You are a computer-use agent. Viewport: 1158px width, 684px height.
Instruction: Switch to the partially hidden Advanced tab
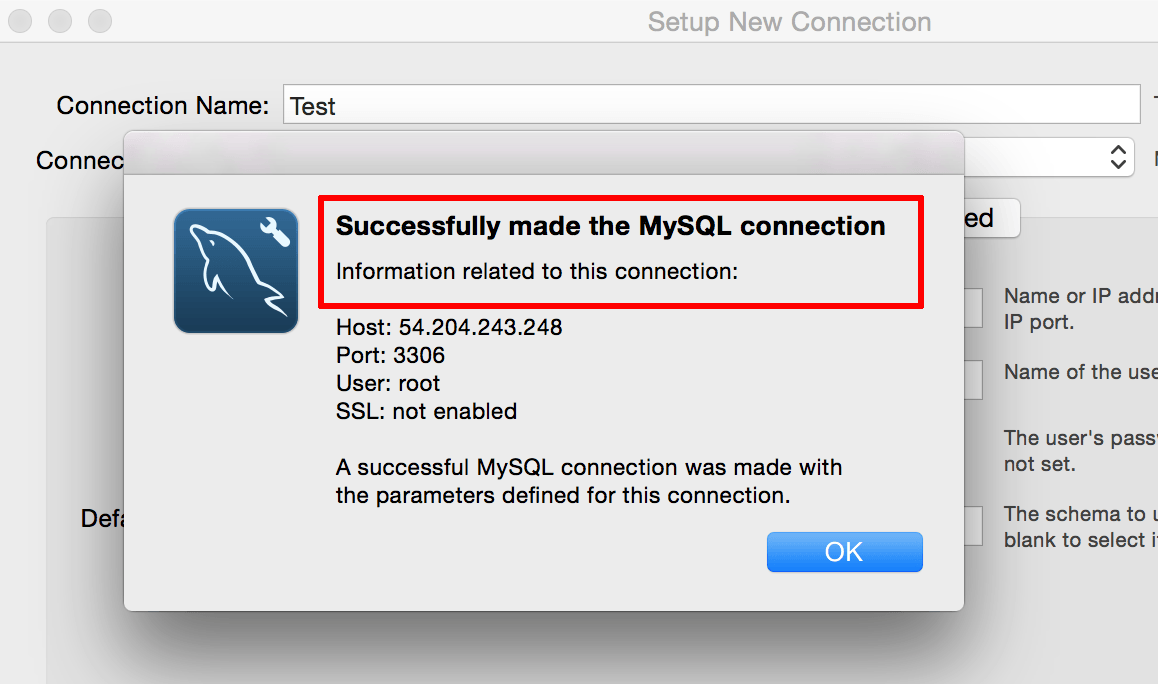point(992,218)
